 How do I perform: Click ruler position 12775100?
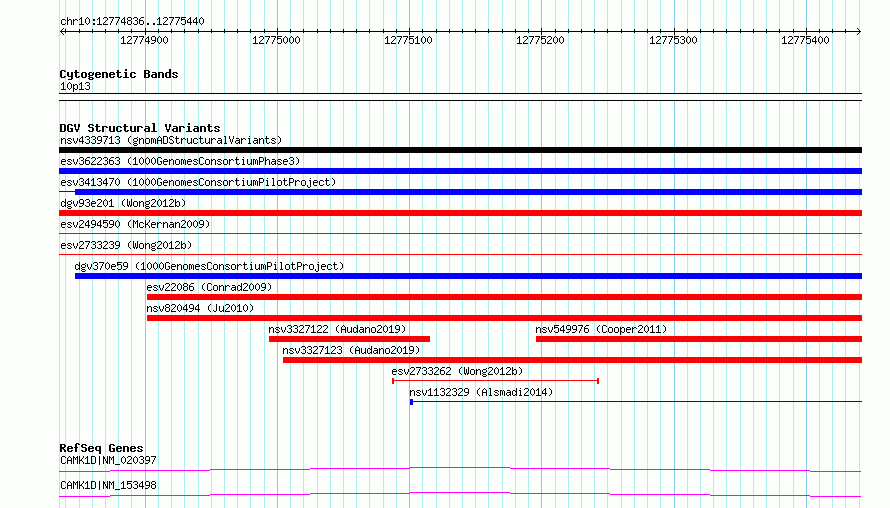409,40
